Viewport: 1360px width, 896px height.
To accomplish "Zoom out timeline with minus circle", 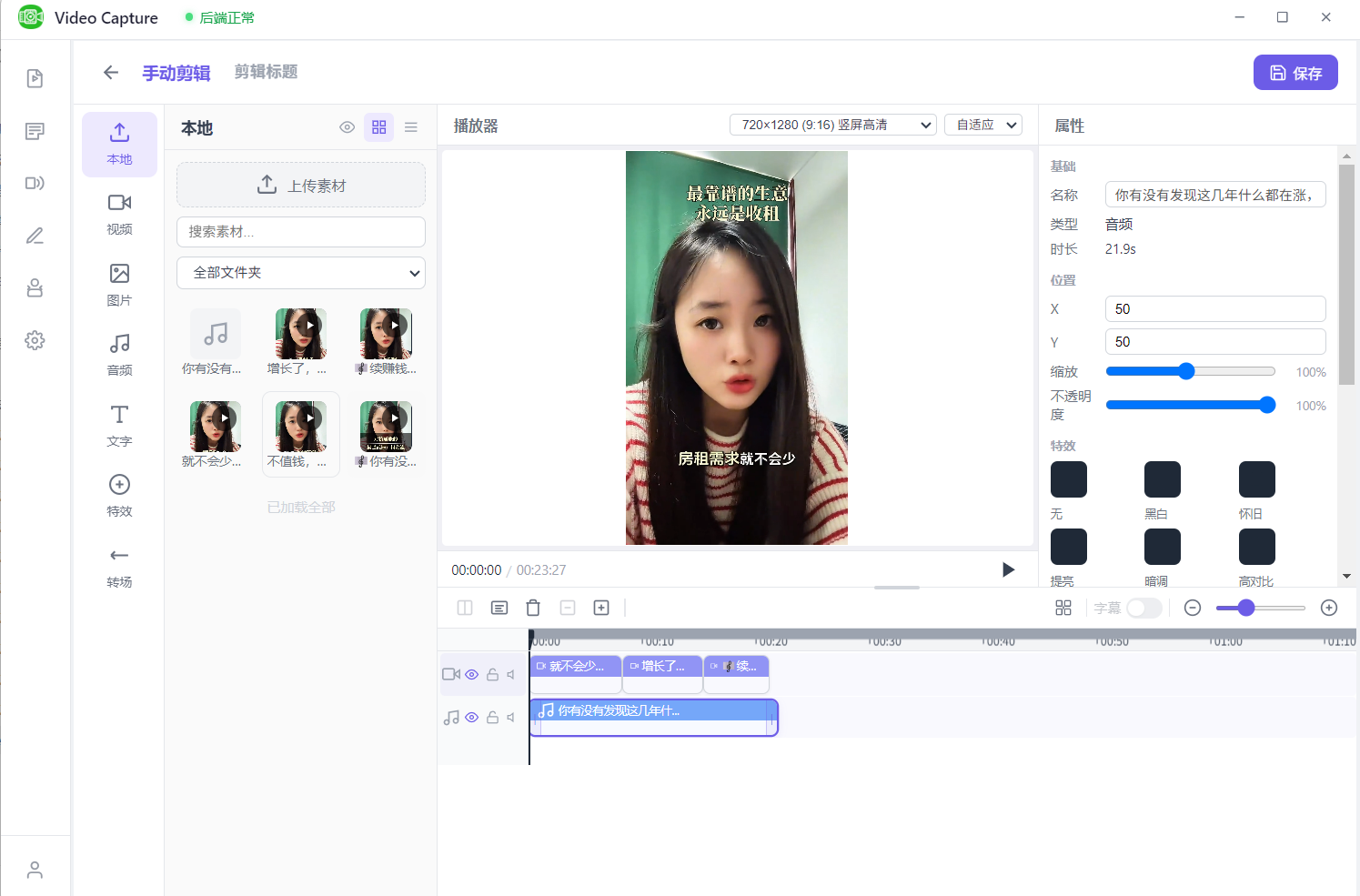I will point(1193,608).
